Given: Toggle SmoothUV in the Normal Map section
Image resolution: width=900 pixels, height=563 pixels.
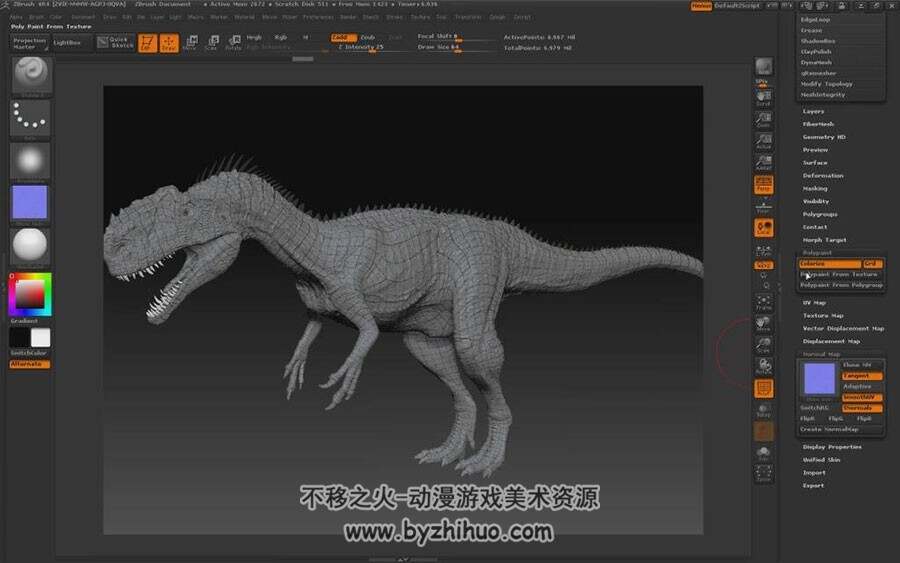Looking at the screenshot, I should [862, 397].
